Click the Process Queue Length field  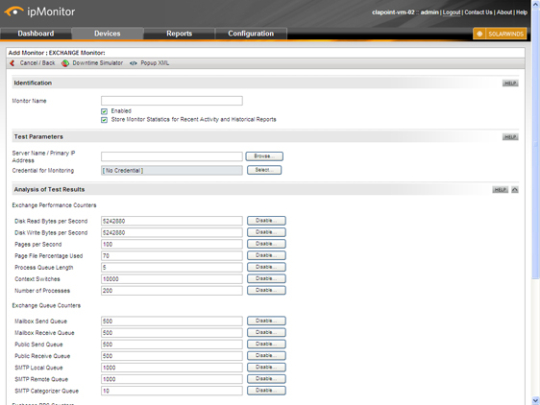[172, 268]
